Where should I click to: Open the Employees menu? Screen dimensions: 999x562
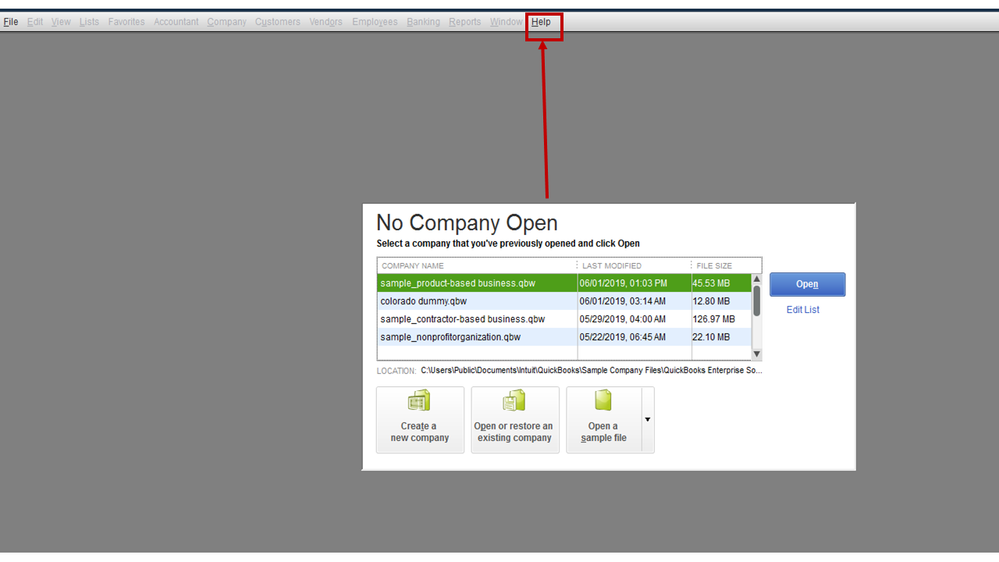(x=375, y=22)
